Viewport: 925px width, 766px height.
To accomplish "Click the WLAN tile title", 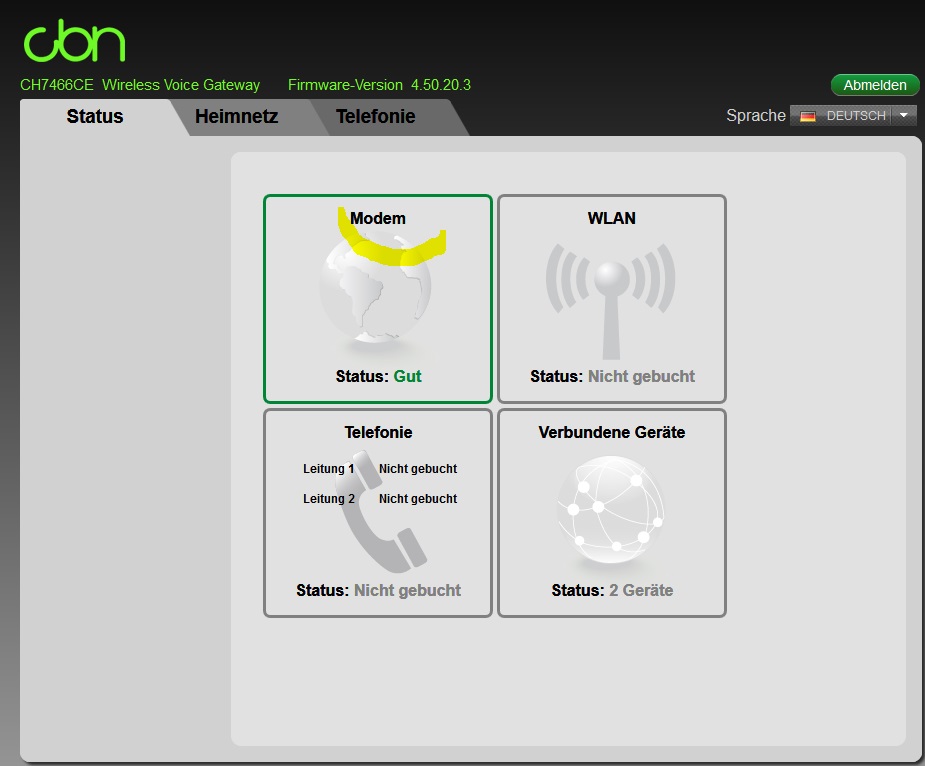I will pyautogui.click(x=612, y=218).
